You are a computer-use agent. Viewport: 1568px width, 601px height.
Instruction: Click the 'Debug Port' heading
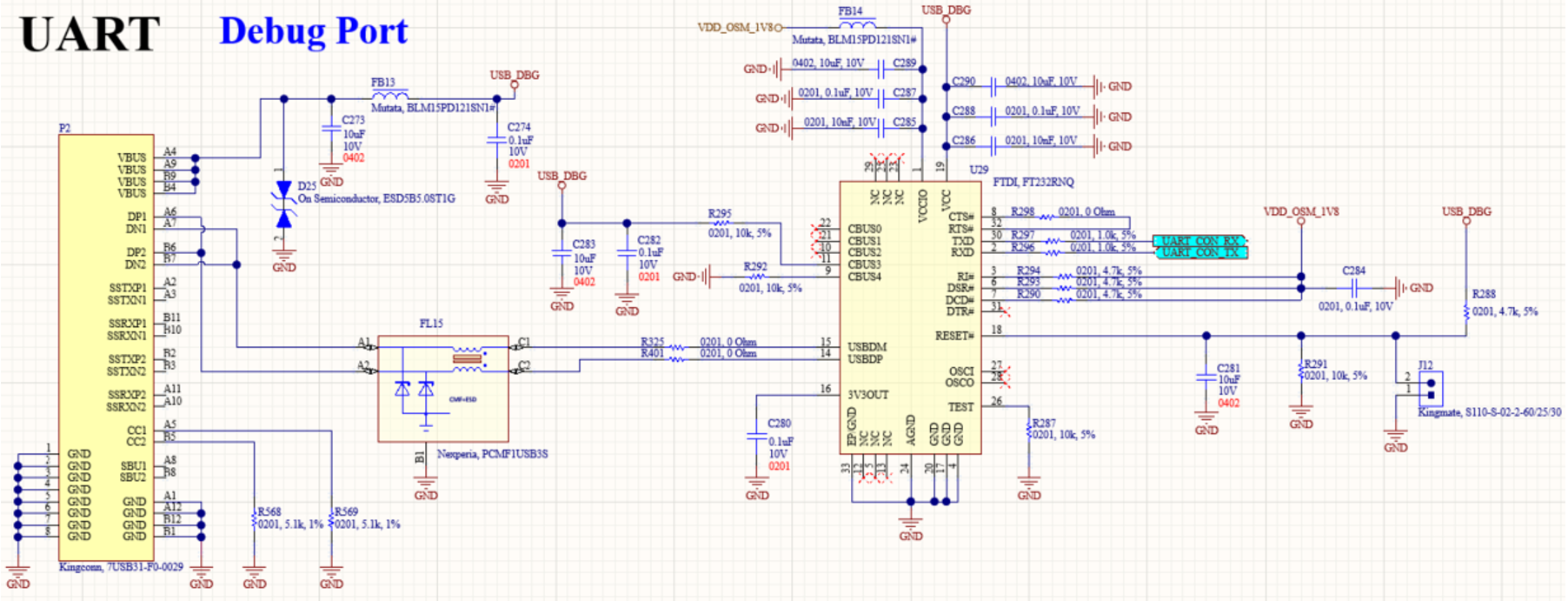tap(313, 31)
